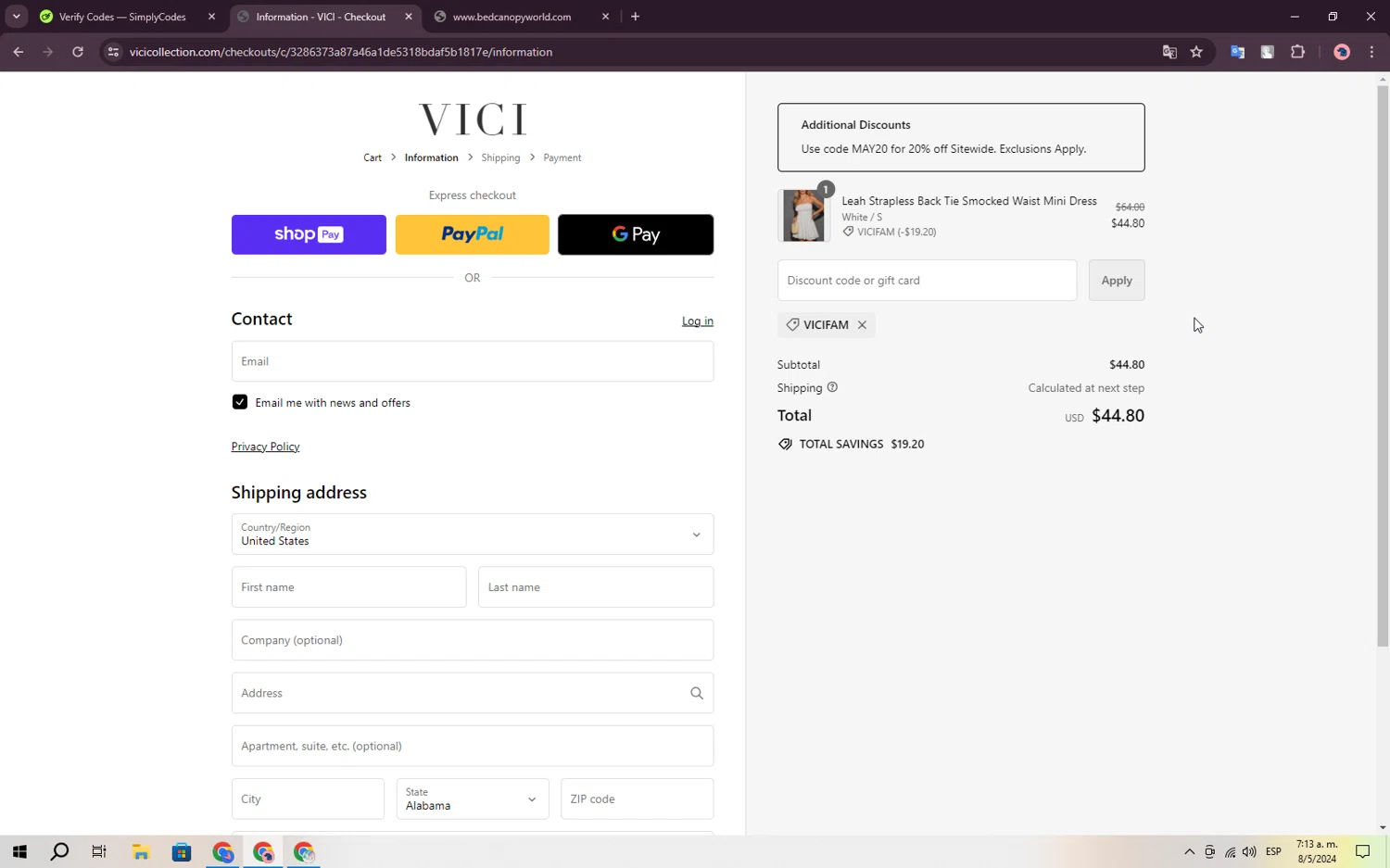The height and width of the screenshot is (868, 1390).
Task: Go to Cart breadcrumb
Action: [373, 157]
